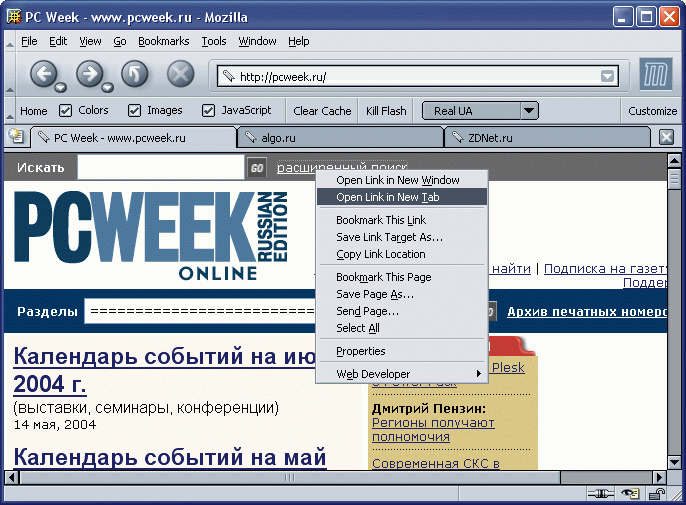This screenshot has width=686, height=505.
Task: Open the Real UA dropdown arrow
Action: point(529,111)
